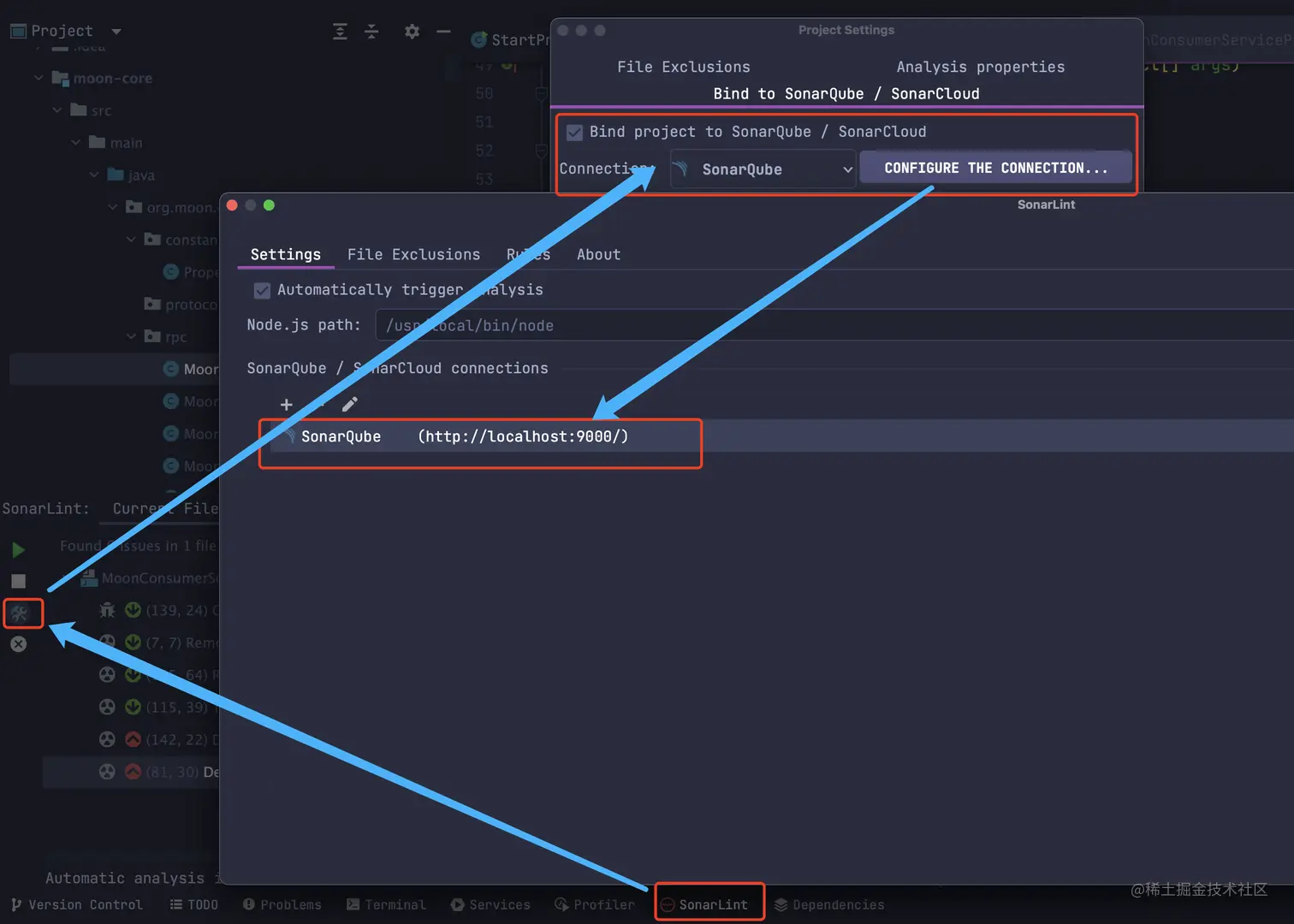The width and height of the screenshot is (1294, 924).
Task: Open the Terminal tool window
Action: click(x=386, y=905)
